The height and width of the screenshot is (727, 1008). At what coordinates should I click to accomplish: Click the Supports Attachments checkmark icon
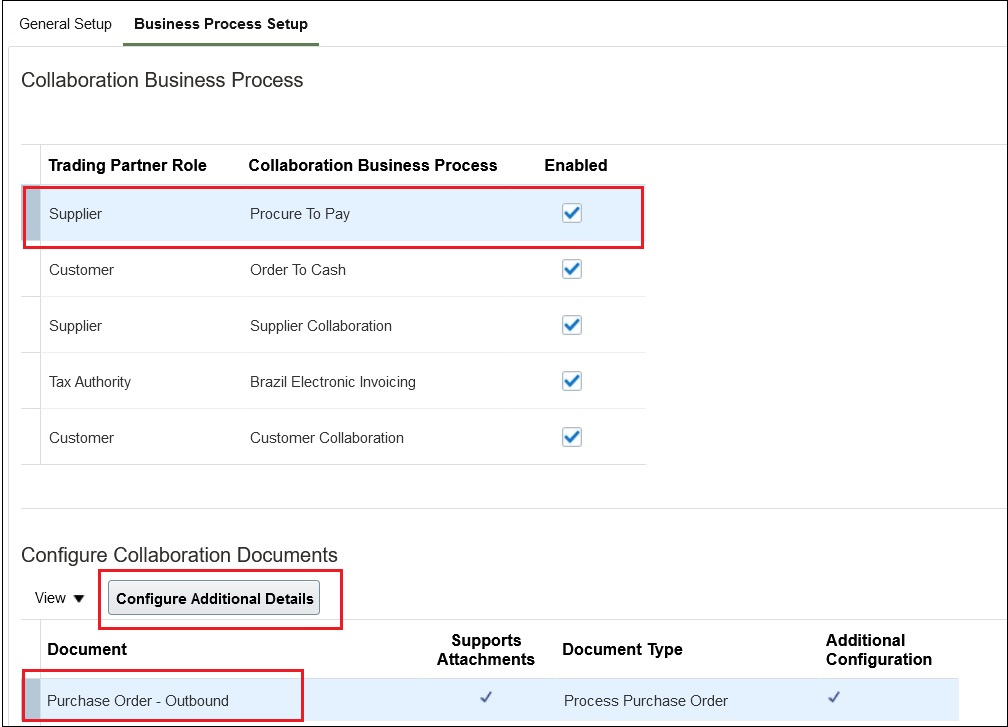click(486, 700)
